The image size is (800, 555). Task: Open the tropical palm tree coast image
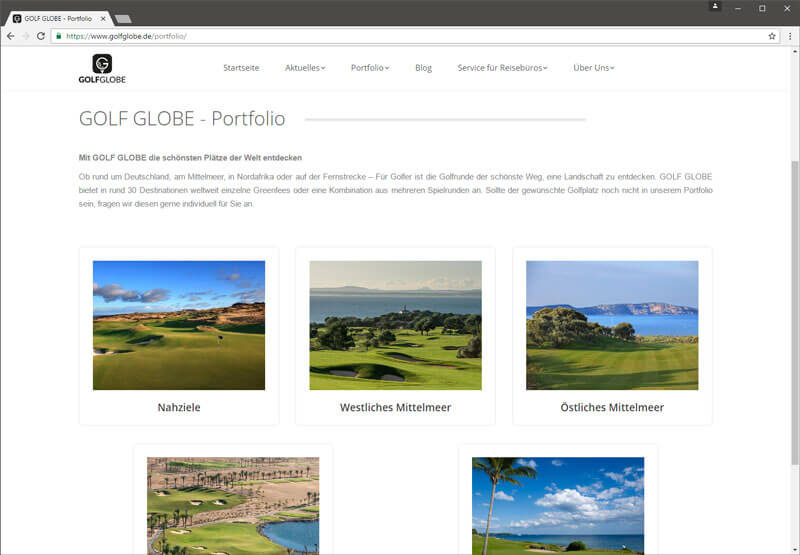point(558,506)
